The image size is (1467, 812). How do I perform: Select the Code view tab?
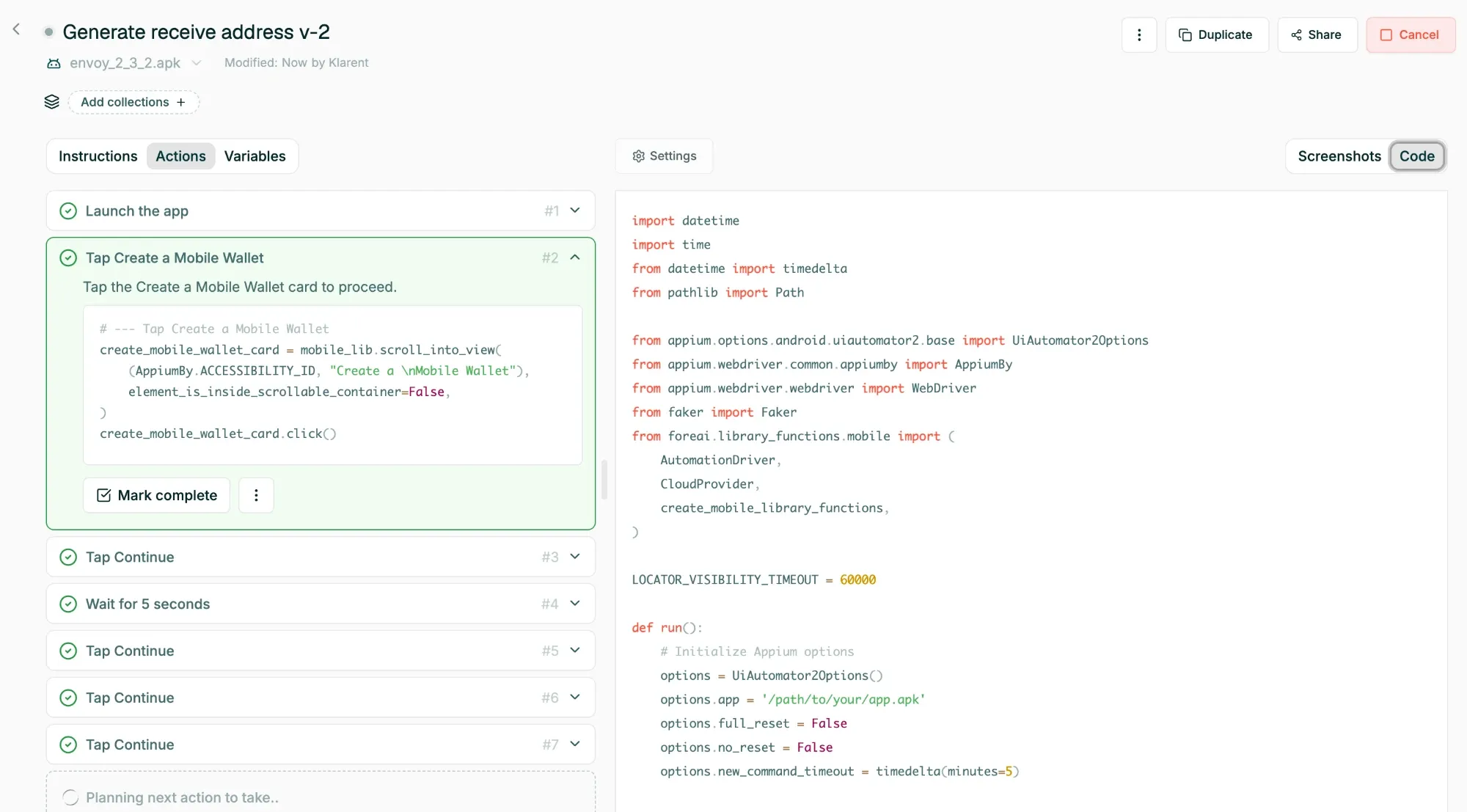pyautogui.click(x=1417, y=156)
